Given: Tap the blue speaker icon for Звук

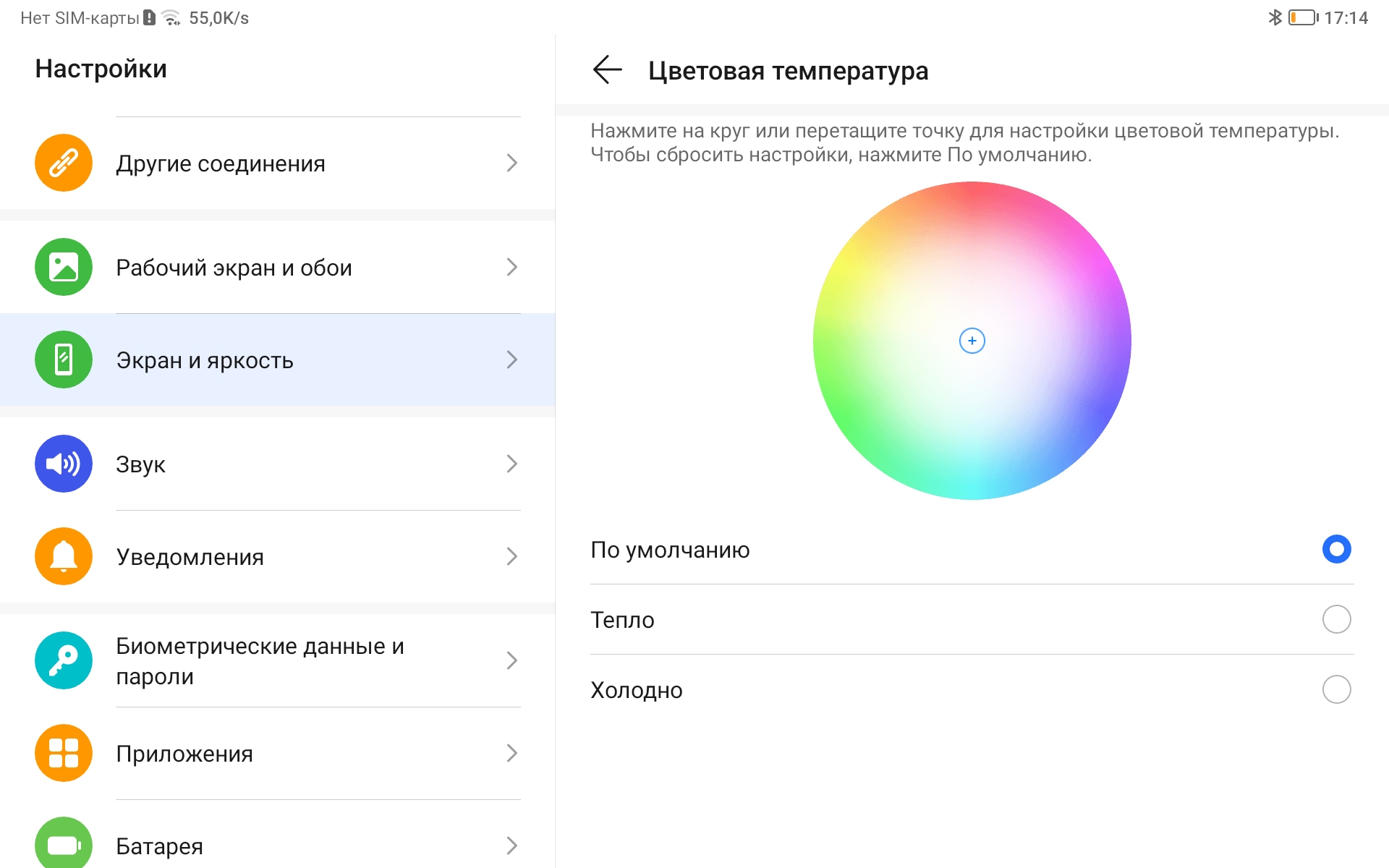Looking at the screenshot, I should click(64, 464).
